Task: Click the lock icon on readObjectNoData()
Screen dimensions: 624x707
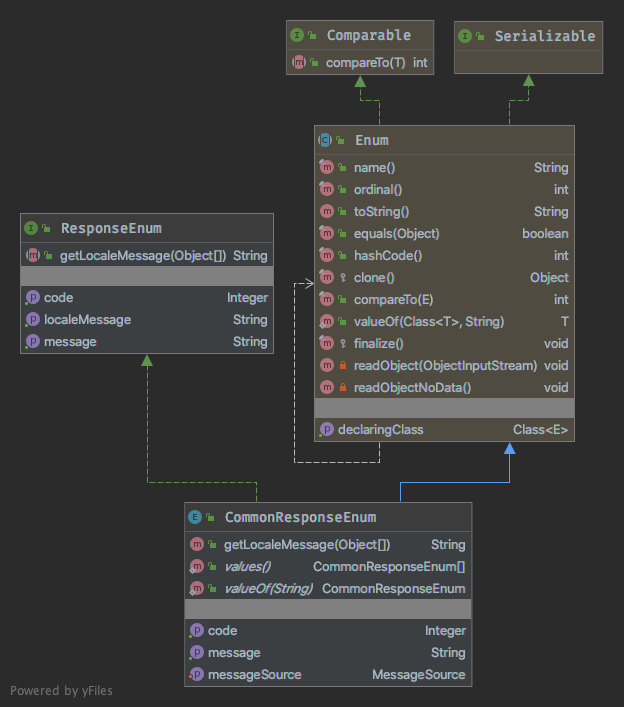Action: point(342,388)
